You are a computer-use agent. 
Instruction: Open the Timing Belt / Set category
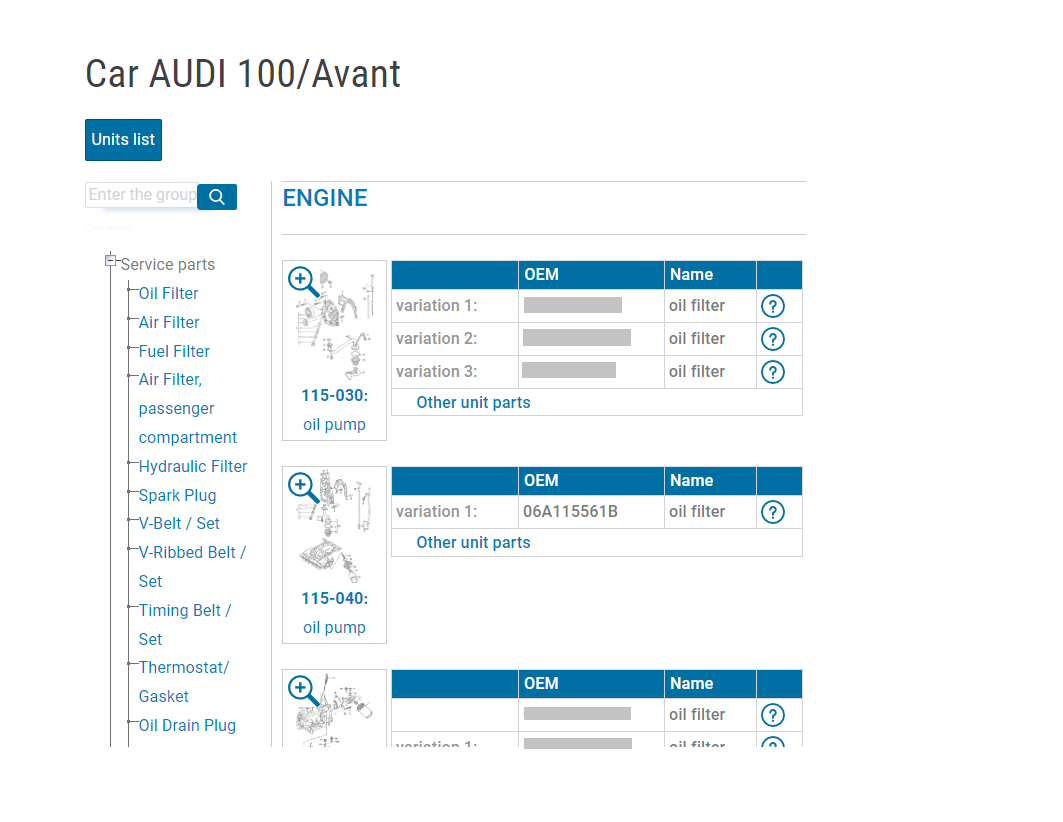[185, 610]
